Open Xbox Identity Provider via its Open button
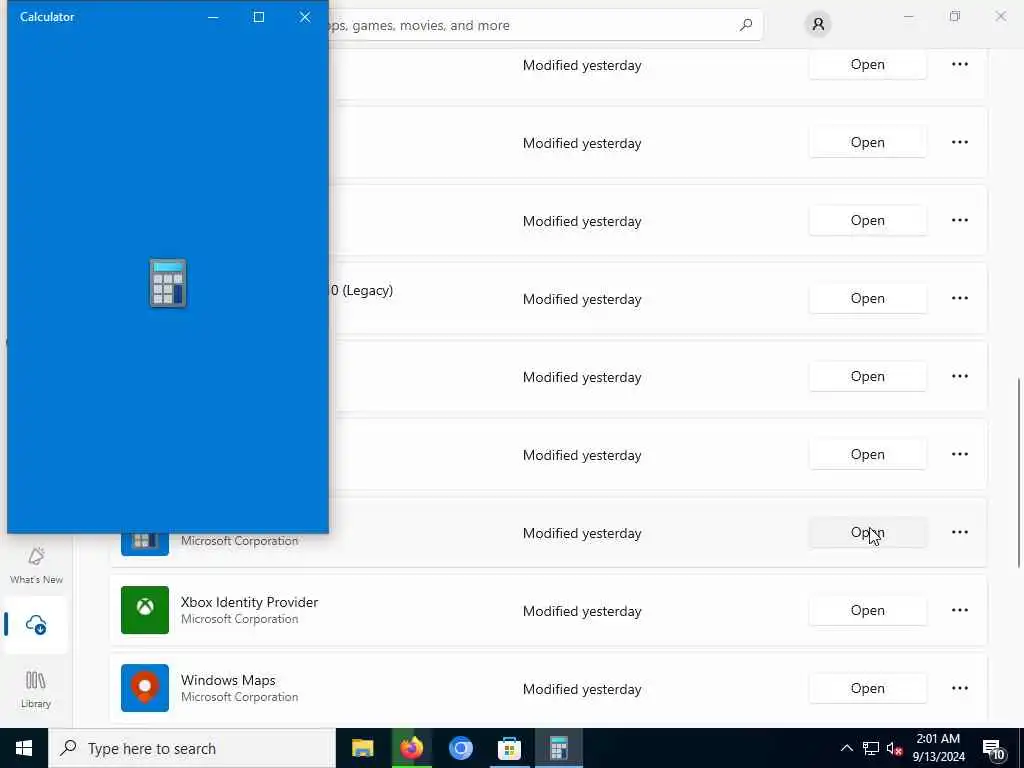 click(x=867, y=611)
